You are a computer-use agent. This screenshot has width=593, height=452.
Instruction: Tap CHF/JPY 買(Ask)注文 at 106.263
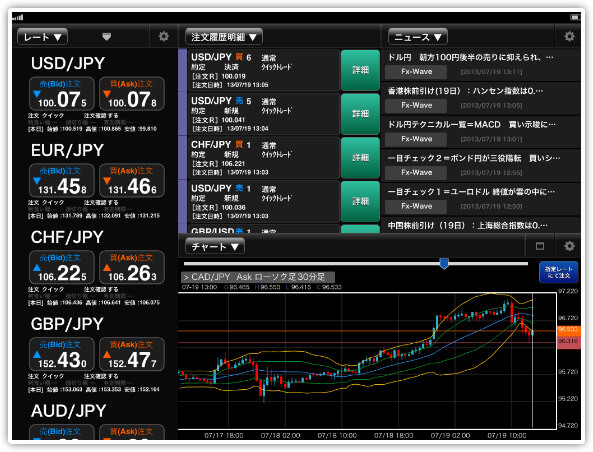(132, 267)
